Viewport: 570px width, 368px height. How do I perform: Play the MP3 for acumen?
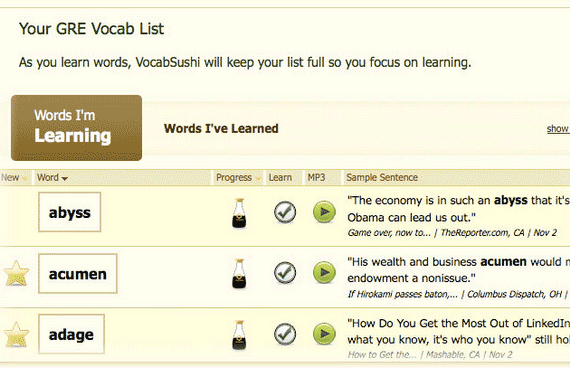[324, 272]
